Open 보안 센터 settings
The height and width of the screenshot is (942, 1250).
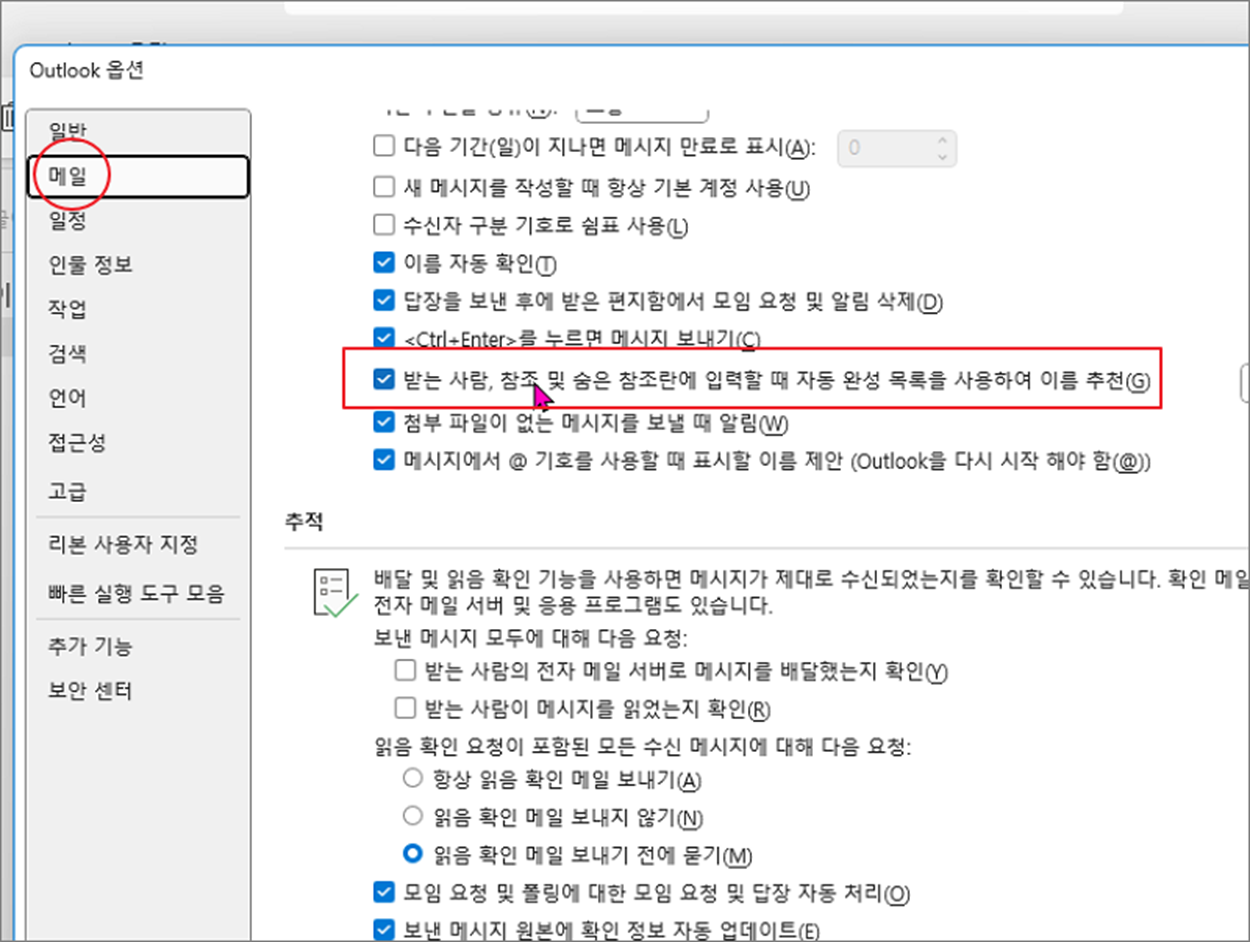91,691
